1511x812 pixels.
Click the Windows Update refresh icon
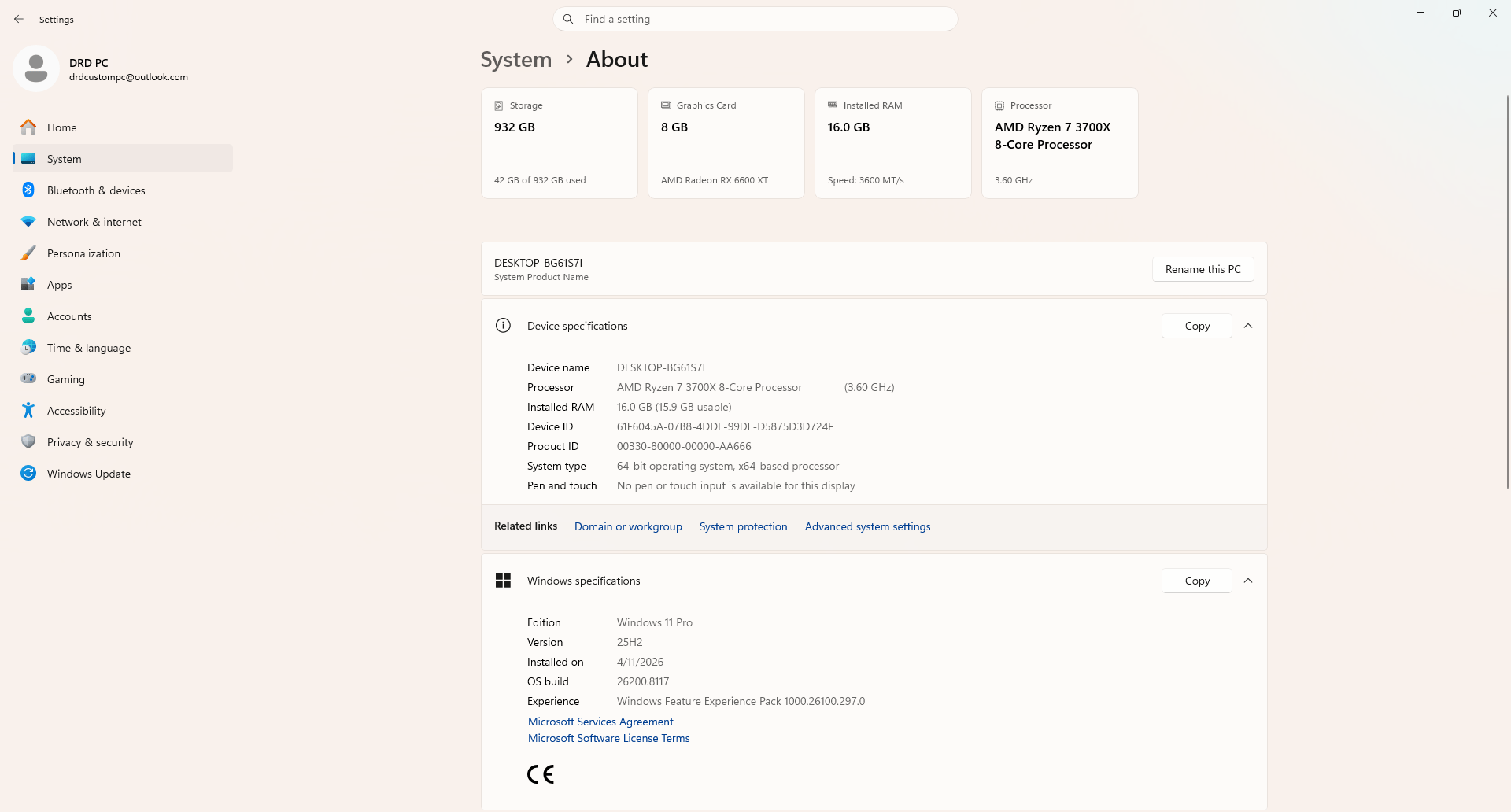pos(28,473)
